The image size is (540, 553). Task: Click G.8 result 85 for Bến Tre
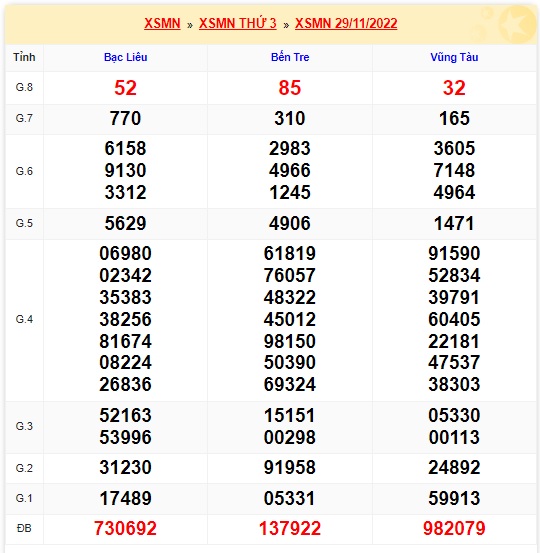[x=290, y=88]
